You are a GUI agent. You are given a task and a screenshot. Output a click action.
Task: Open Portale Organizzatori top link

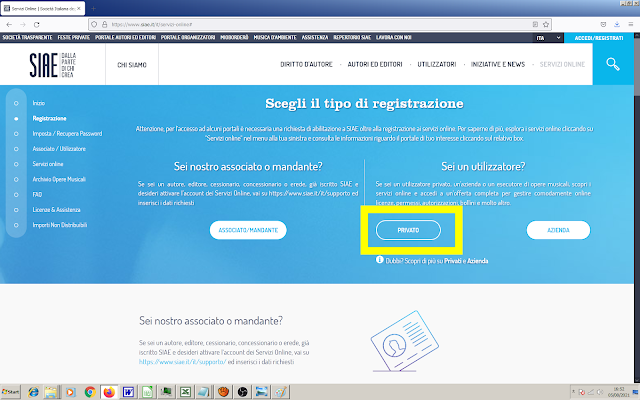pos(188,38)
